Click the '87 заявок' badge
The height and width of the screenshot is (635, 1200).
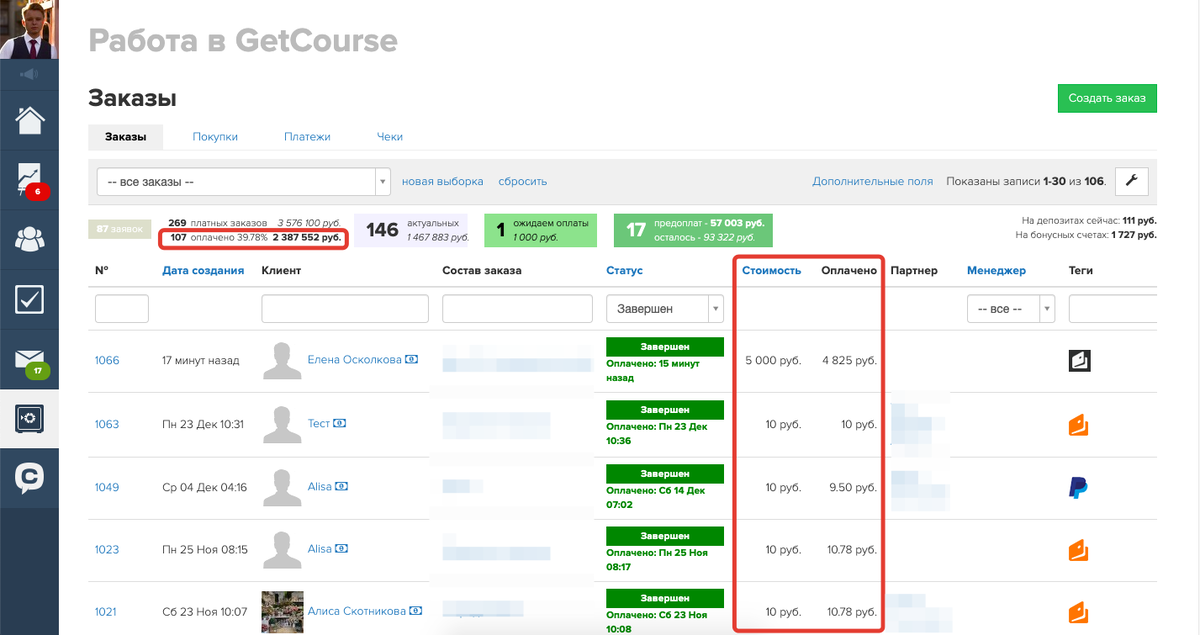click(x=118, y=229)
